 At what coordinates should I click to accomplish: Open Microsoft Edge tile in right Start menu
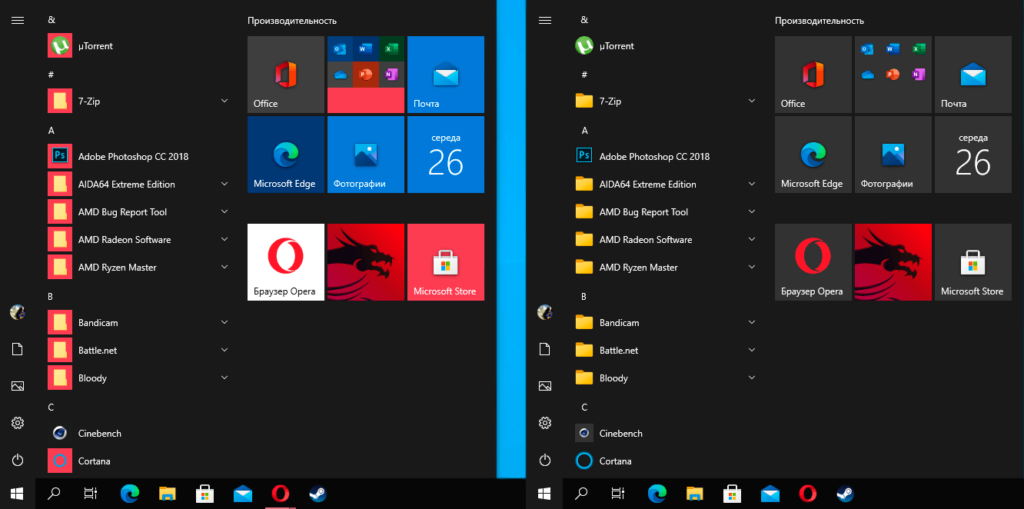click(813, 155)
